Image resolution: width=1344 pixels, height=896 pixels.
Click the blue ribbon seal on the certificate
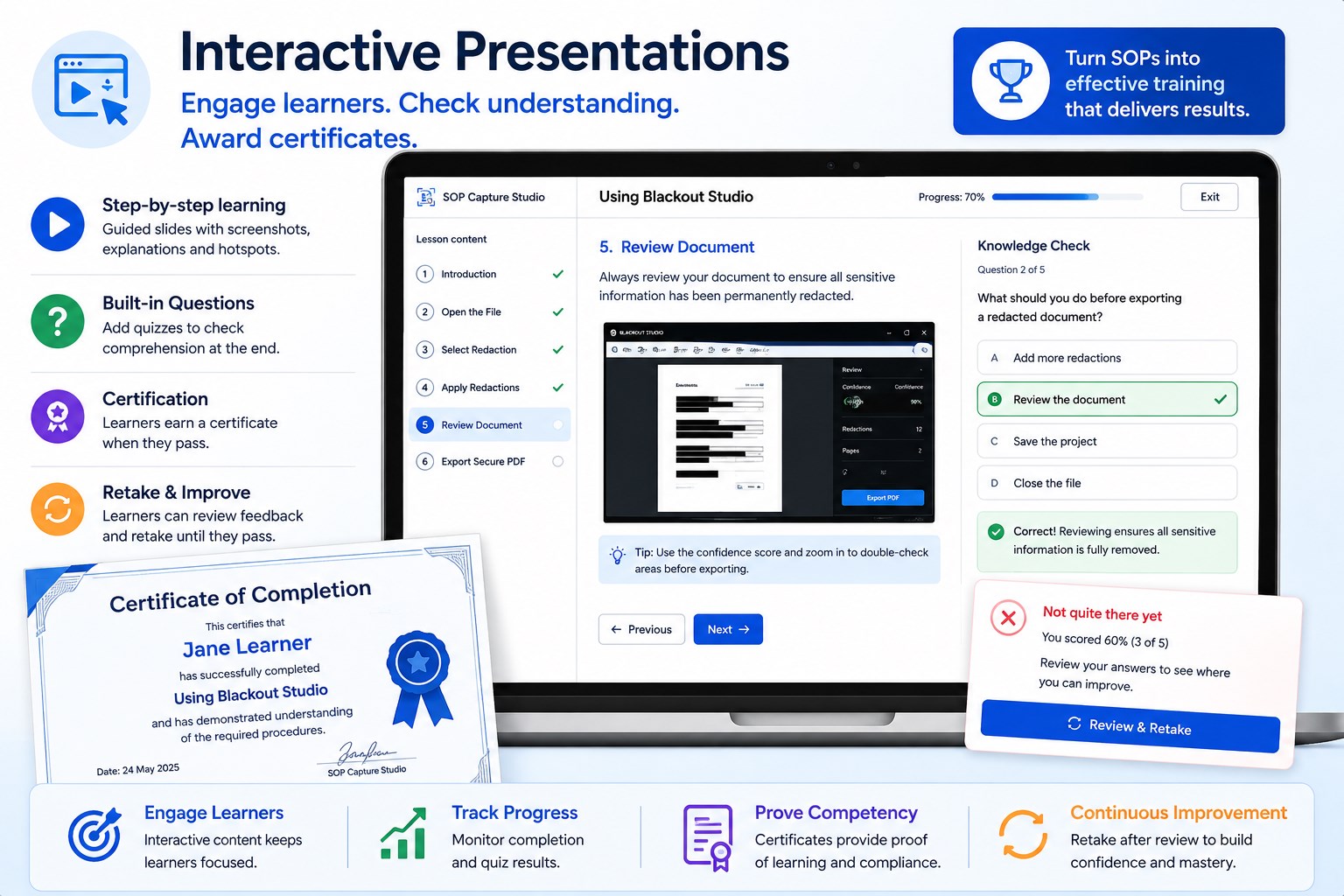click(x=418, y=678)
